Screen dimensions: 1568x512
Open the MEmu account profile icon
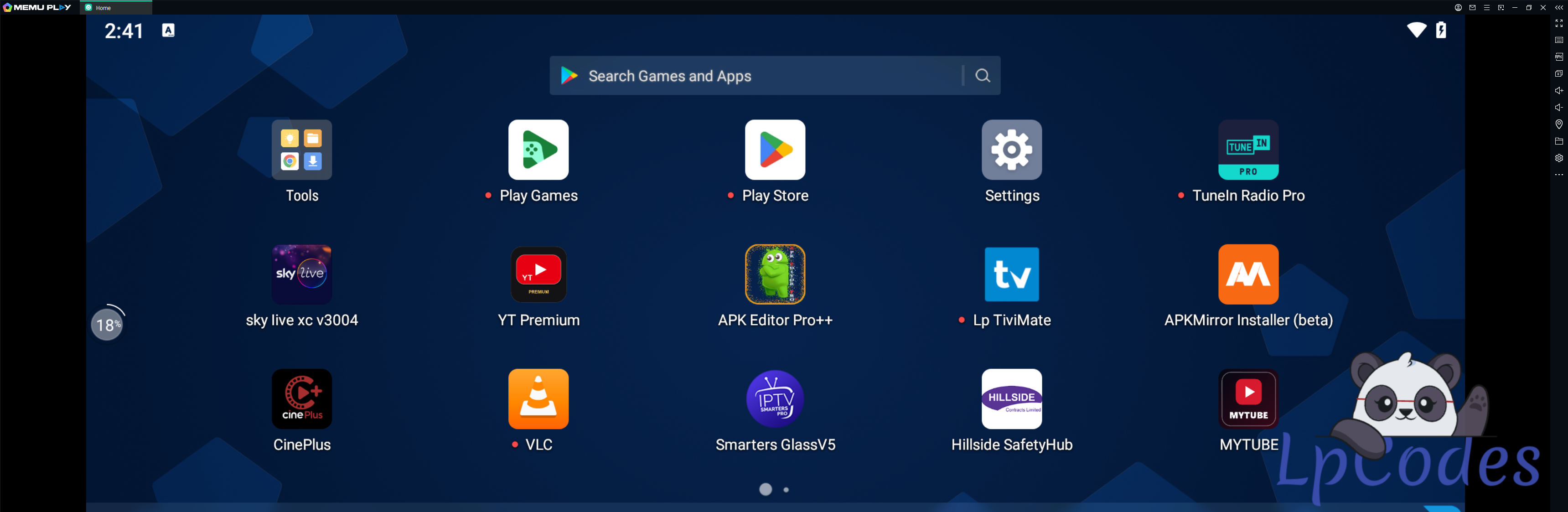(x=1459, y=8)
